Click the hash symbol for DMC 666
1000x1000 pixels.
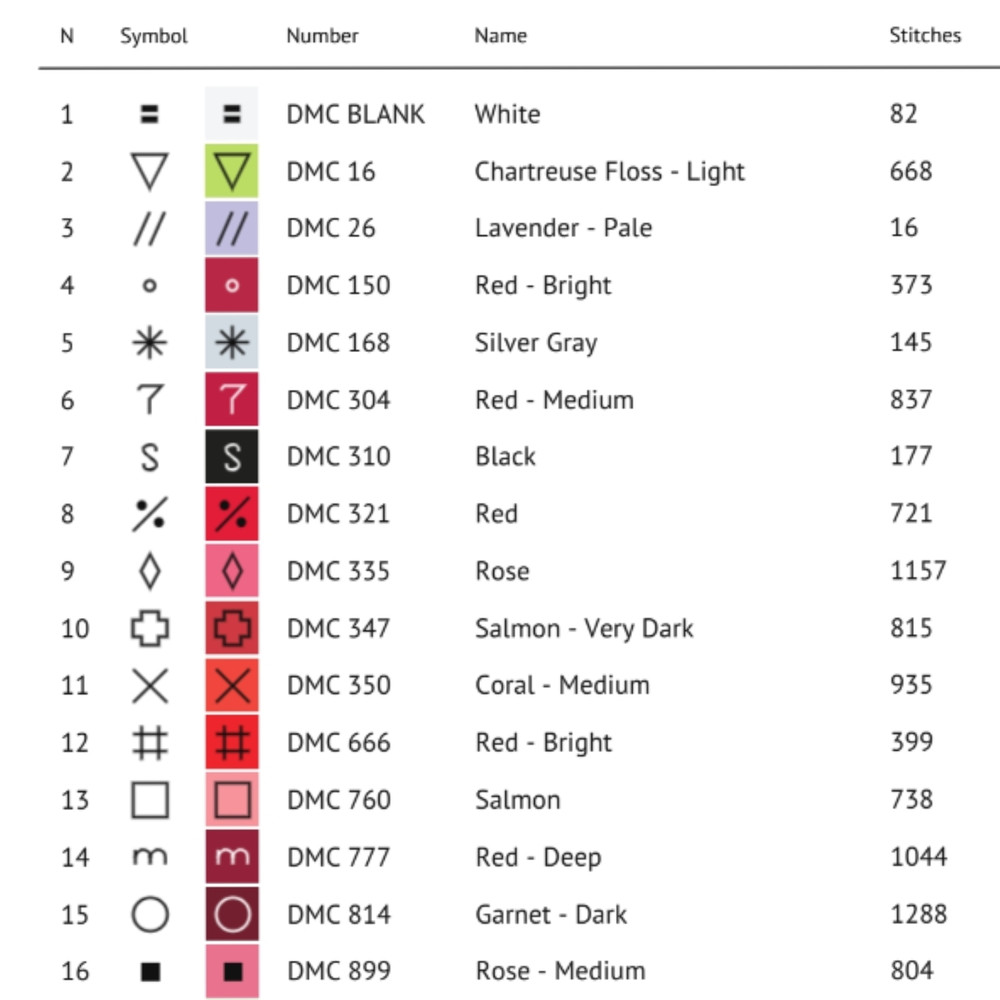(149, 743)
